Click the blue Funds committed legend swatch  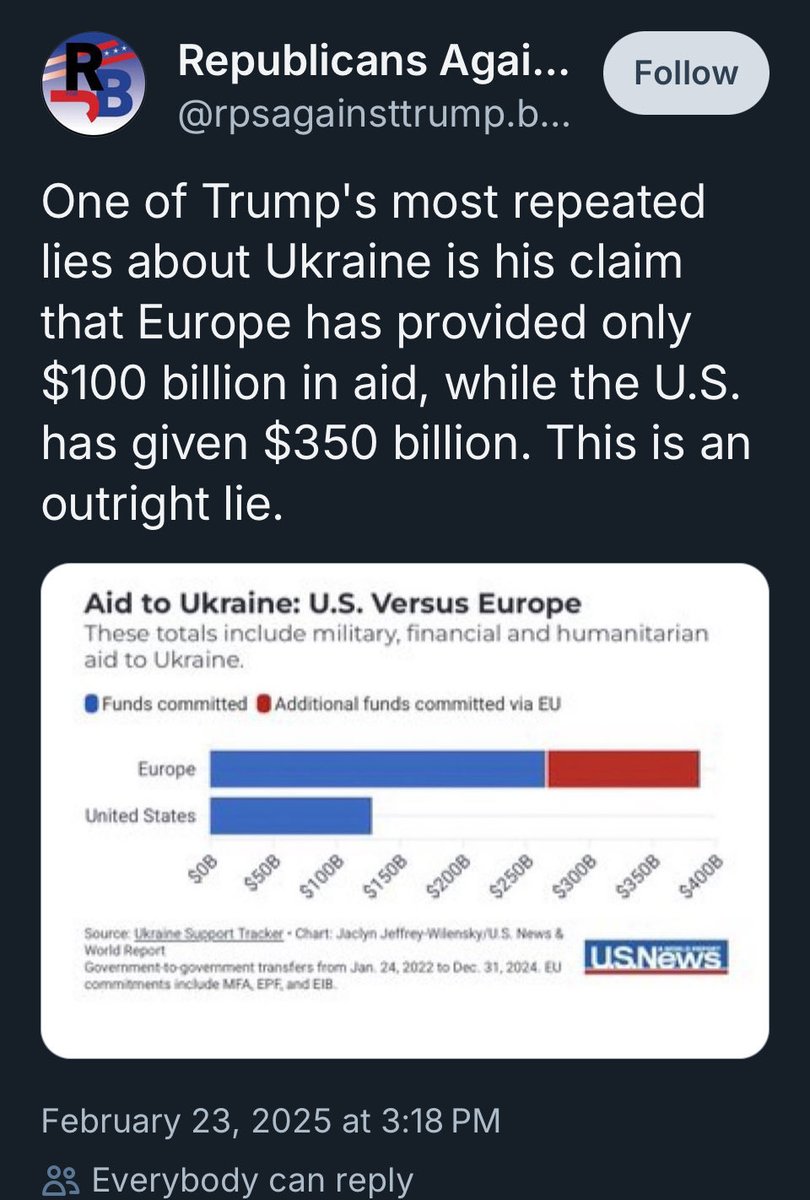coord(93,704)
